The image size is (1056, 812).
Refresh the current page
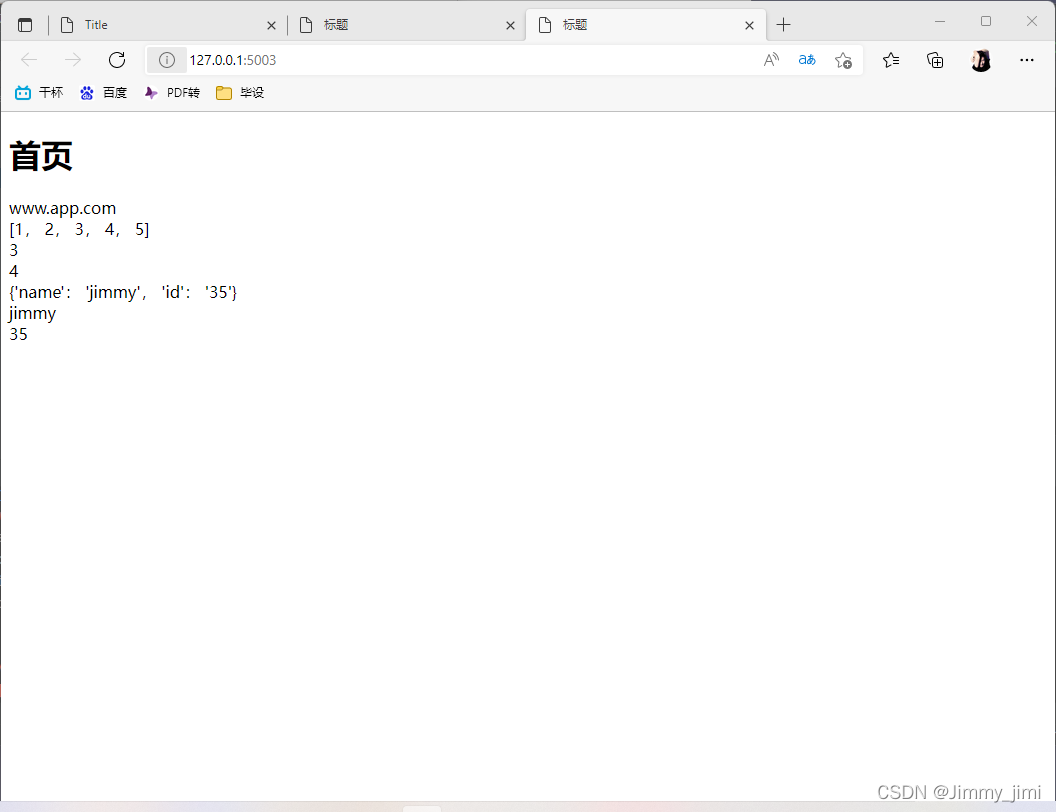pyautogui.click(x=117, y=60)
